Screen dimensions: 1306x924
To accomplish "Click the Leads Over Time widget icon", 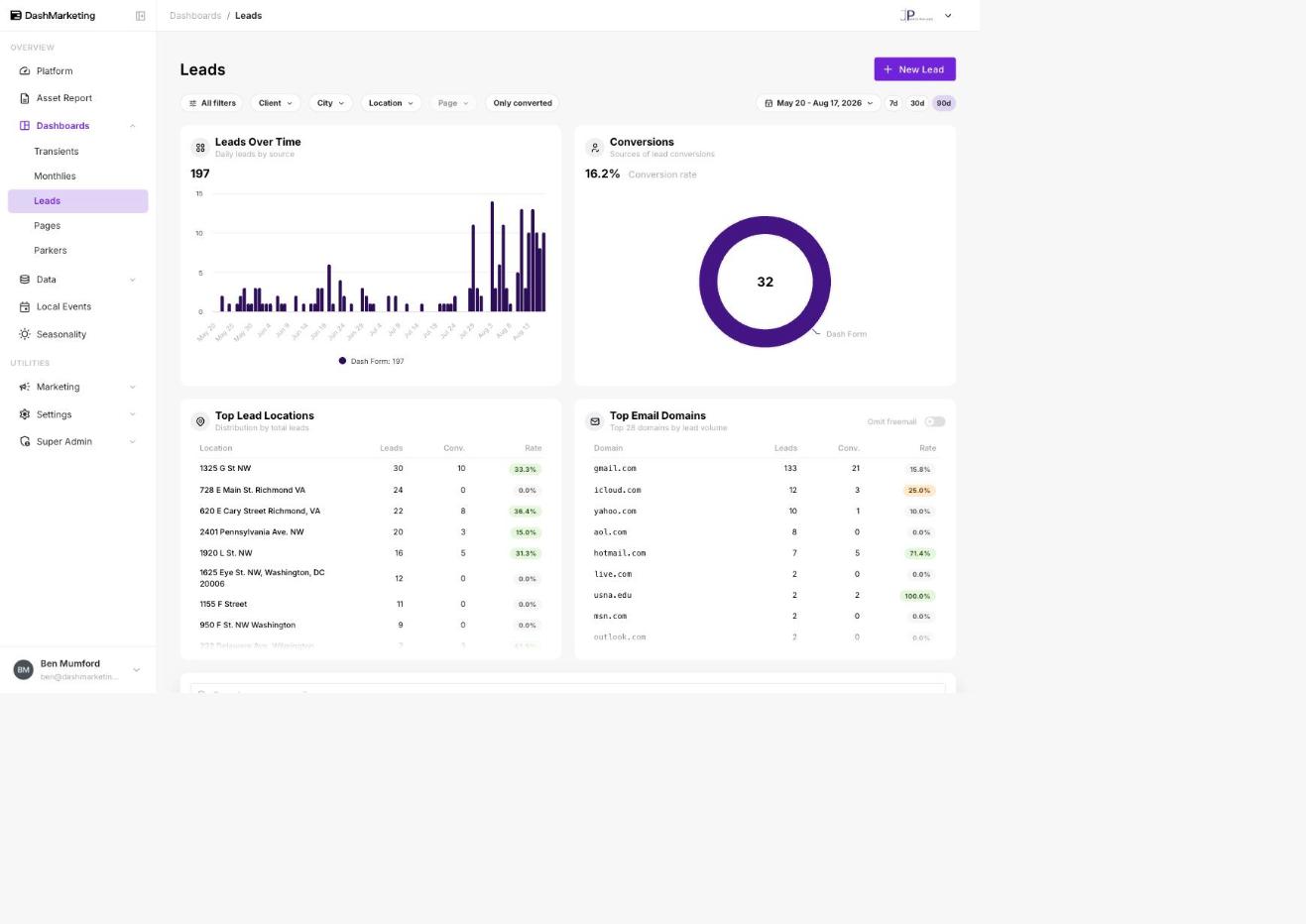I will [x=200, y=148].
